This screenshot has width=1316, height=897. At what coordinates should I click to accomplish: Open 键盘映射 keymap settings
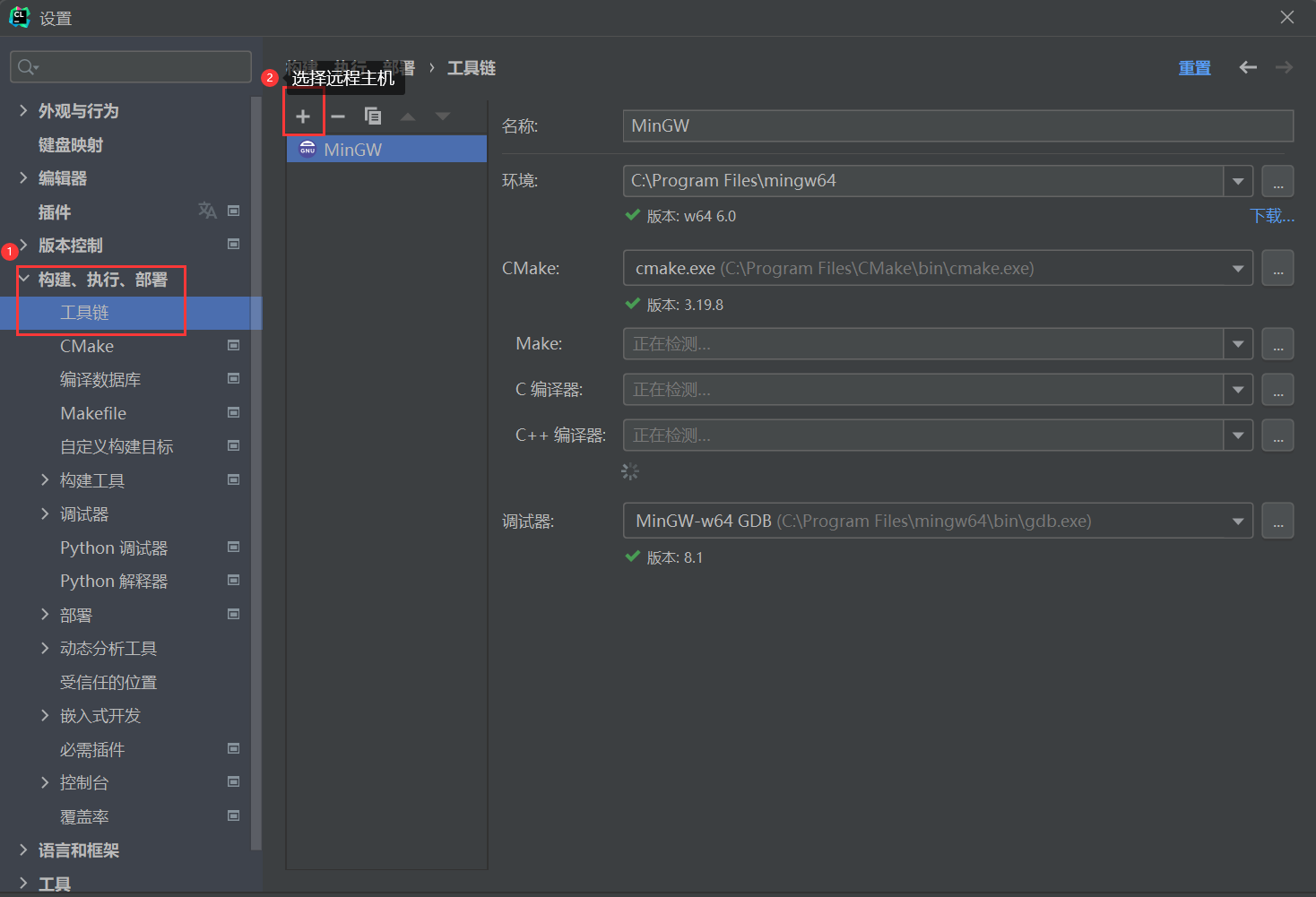(x=71, y=145)
